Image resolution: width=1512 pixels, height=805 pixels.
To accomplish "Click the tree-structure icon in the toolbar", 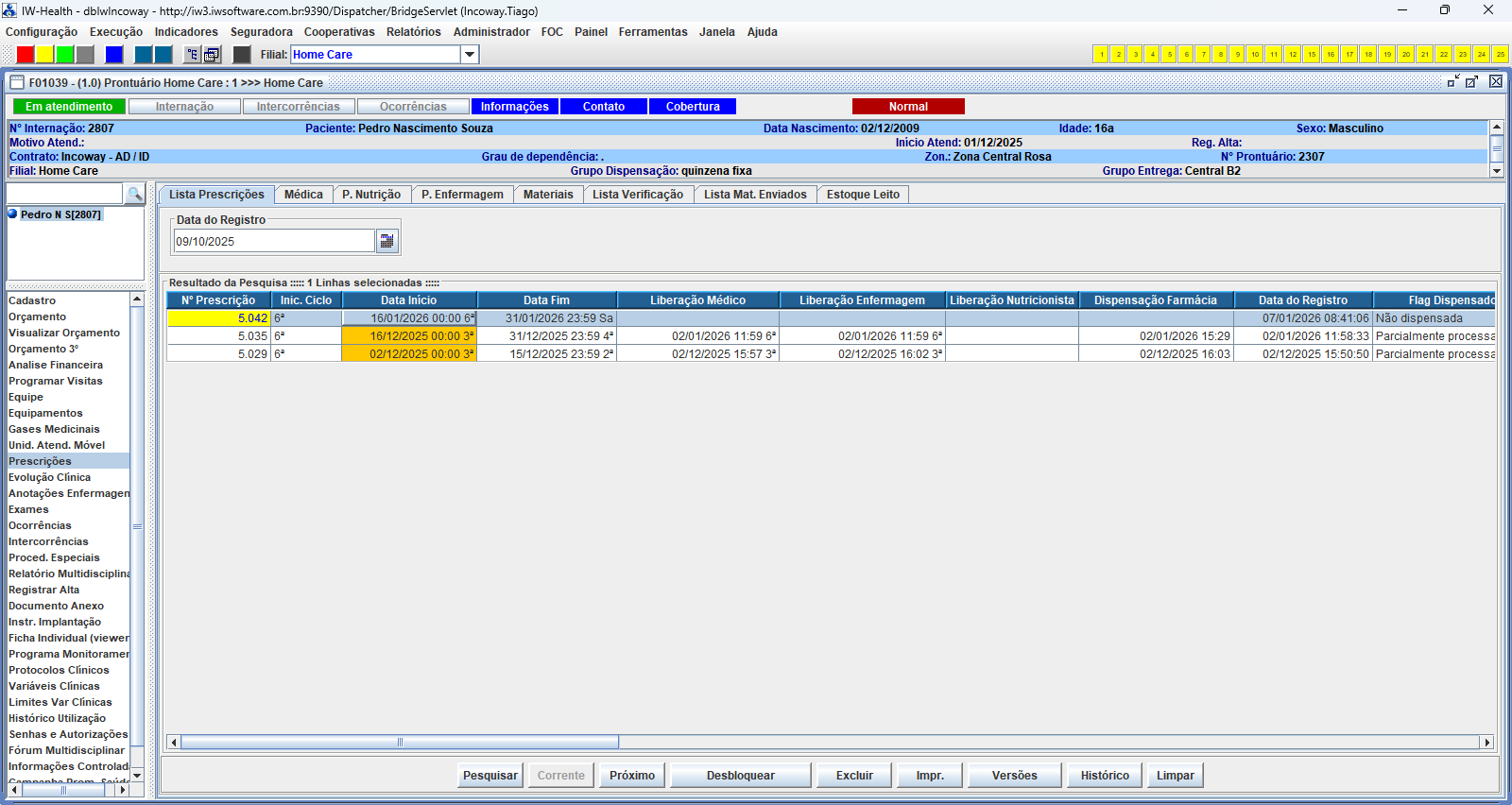I will coord(192,55).
